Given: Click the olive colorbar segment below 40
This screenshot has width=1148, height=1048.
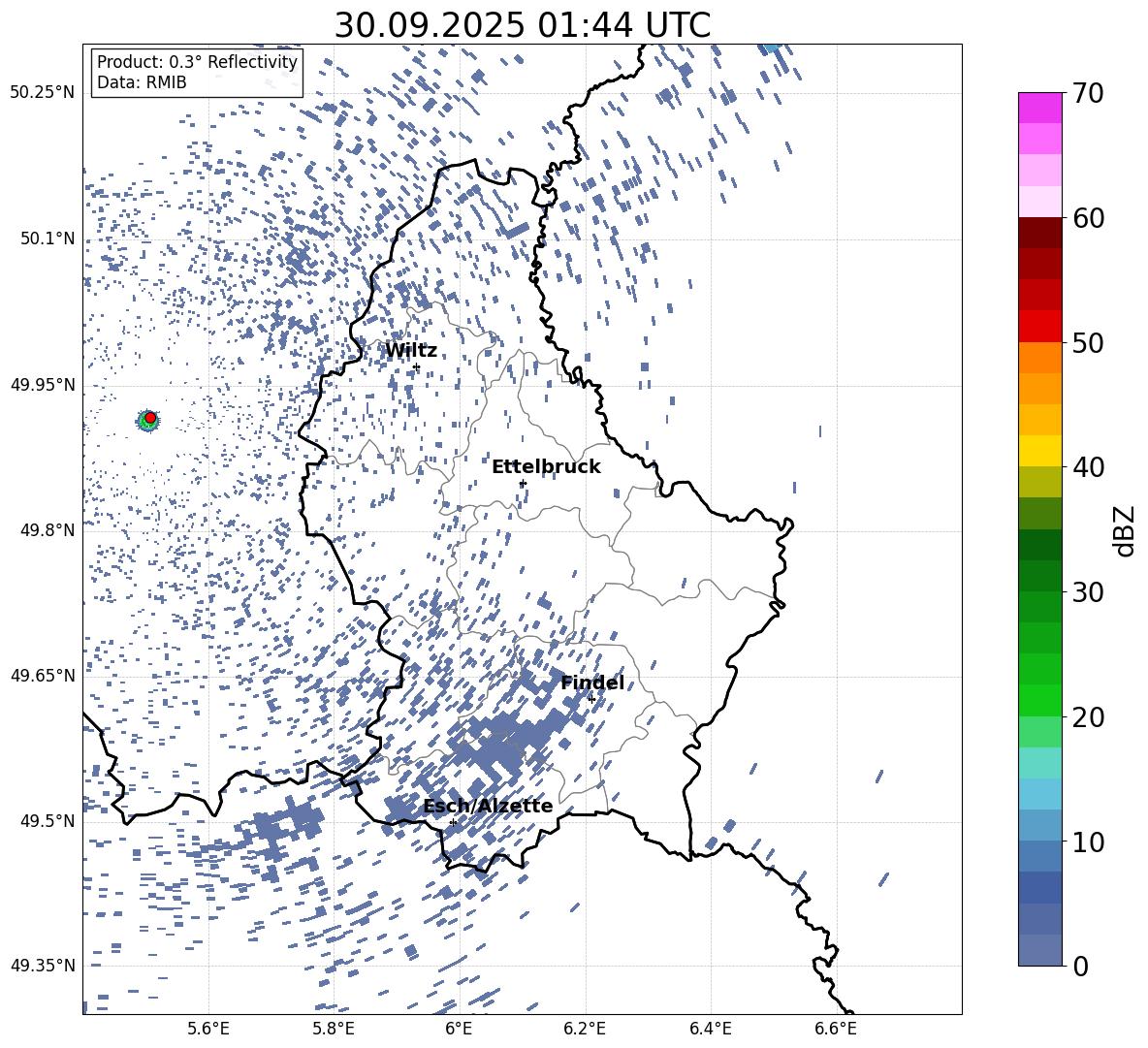Looking at the screenshot, I should (x=1040, y=482).
